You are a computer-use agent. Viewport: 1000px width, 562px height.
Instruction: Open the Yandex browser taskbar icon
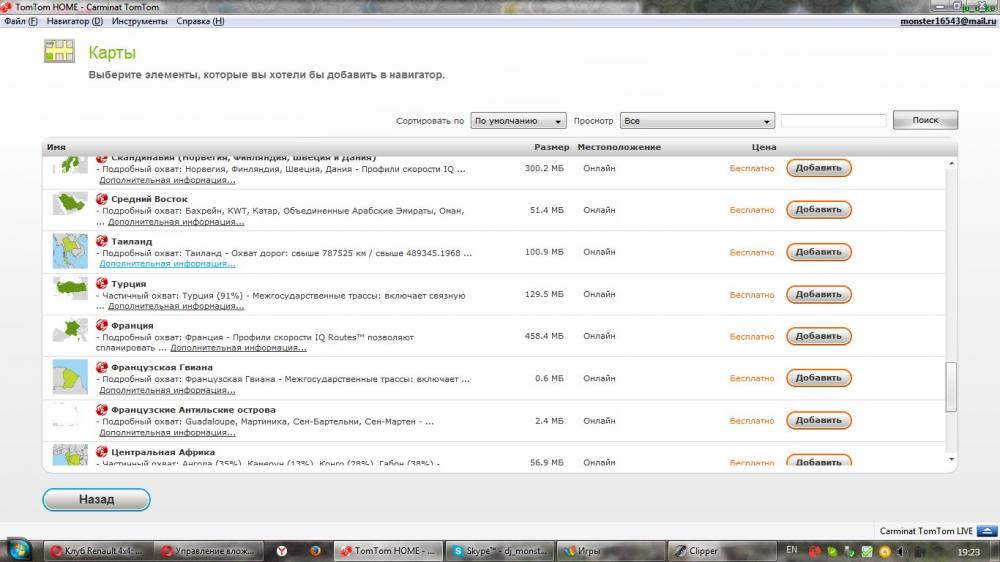click(x=281, y=551)
